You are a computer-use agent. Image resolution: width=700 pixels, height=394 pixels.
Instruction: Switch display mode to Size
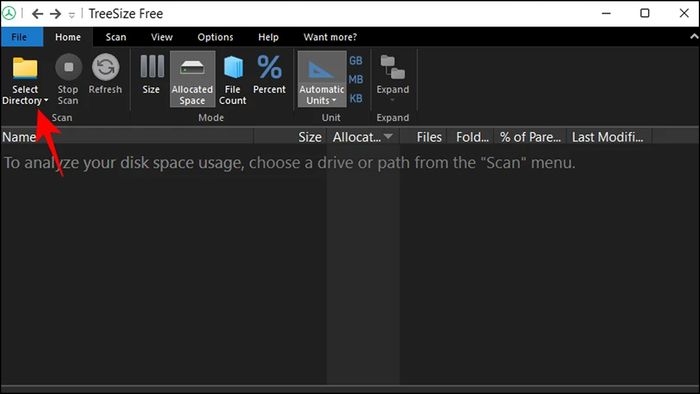(x=151, y=74)
